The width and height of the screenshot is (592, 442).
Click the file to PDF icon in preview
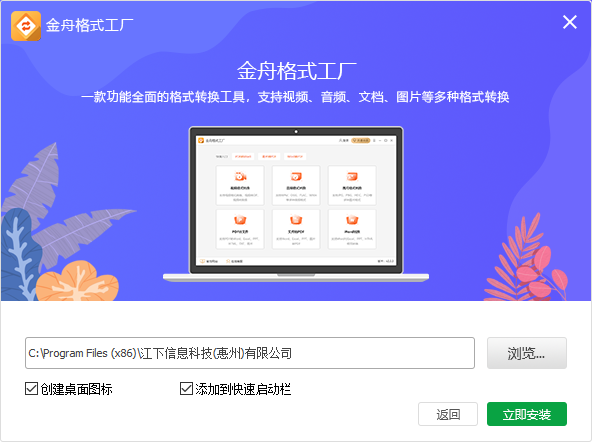pyautogui.click(x=296, y=220)
